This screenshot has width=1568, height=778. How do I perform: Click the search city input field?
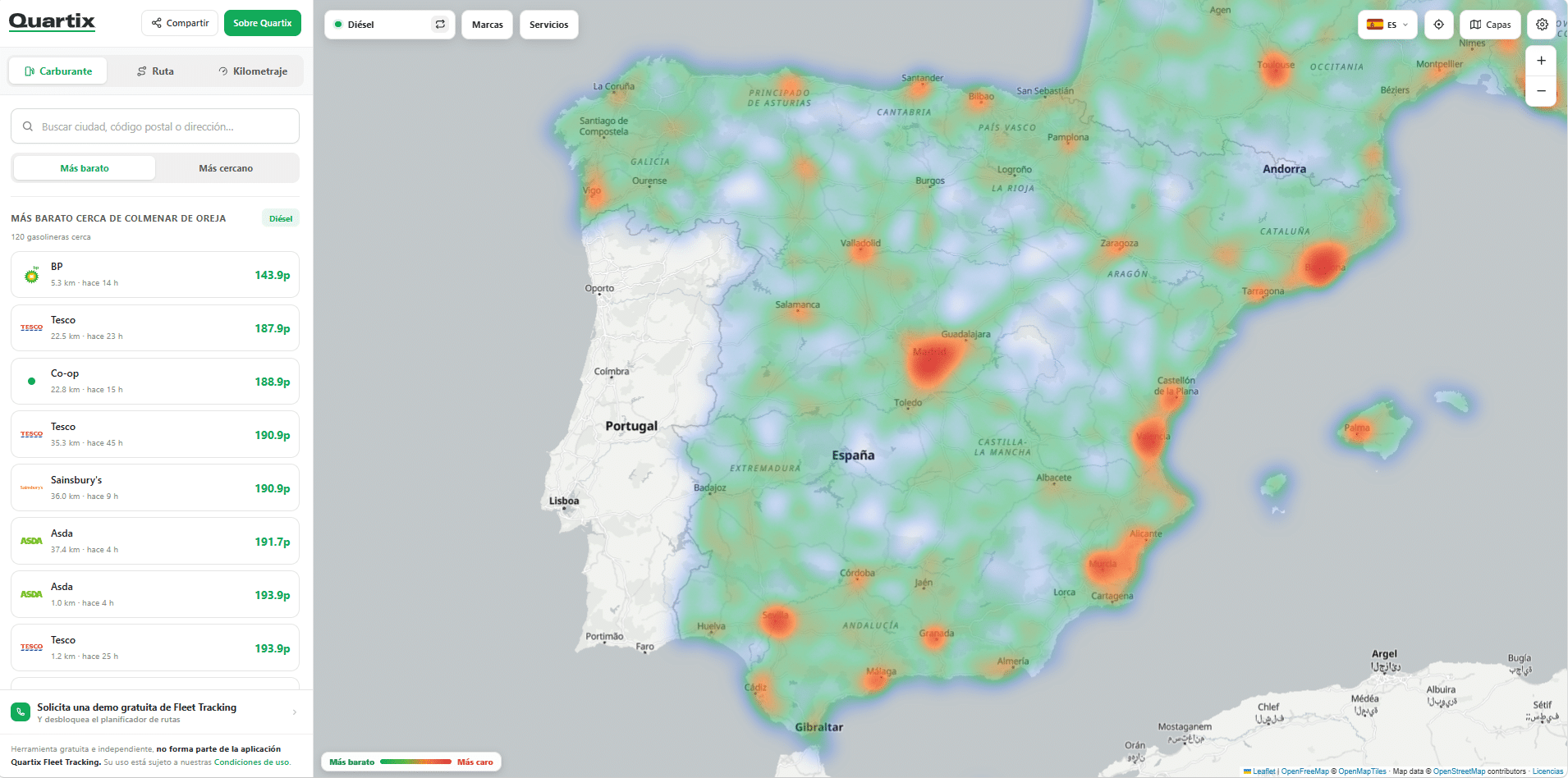(155, 126)
